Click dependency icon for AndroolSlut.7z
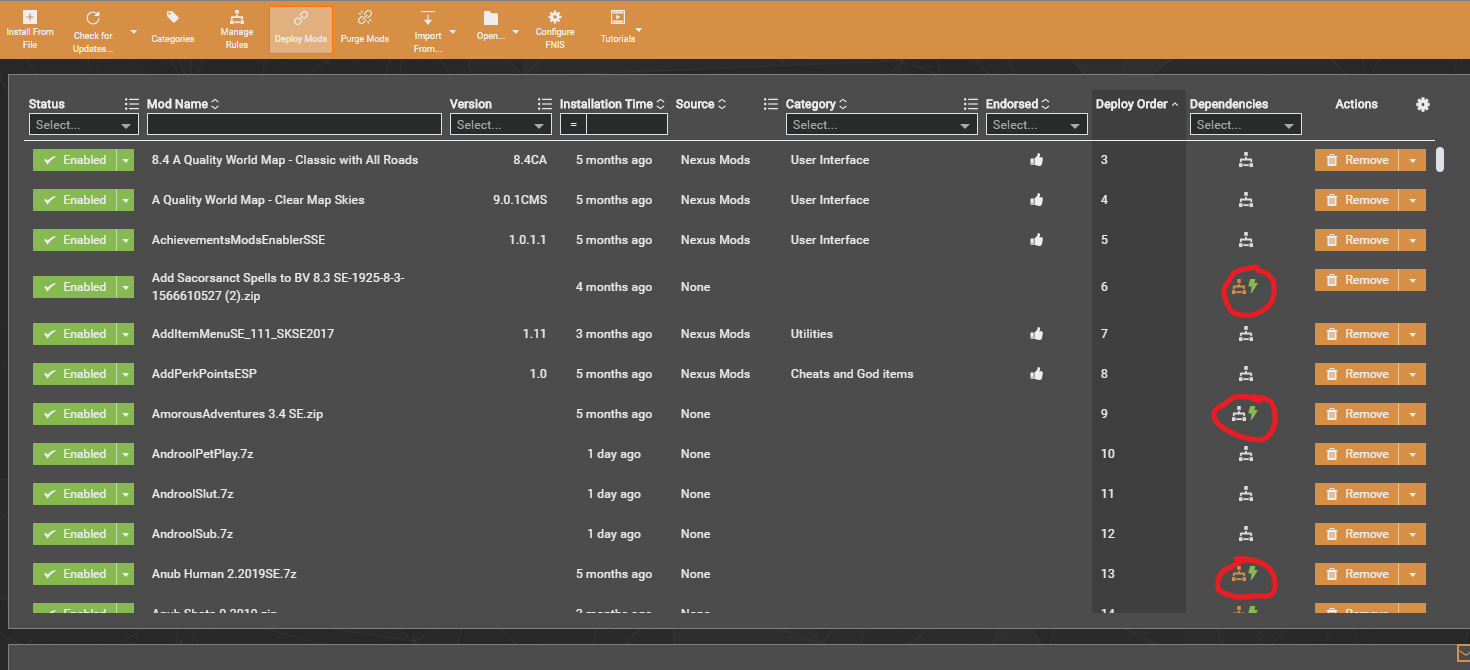 1245,494
